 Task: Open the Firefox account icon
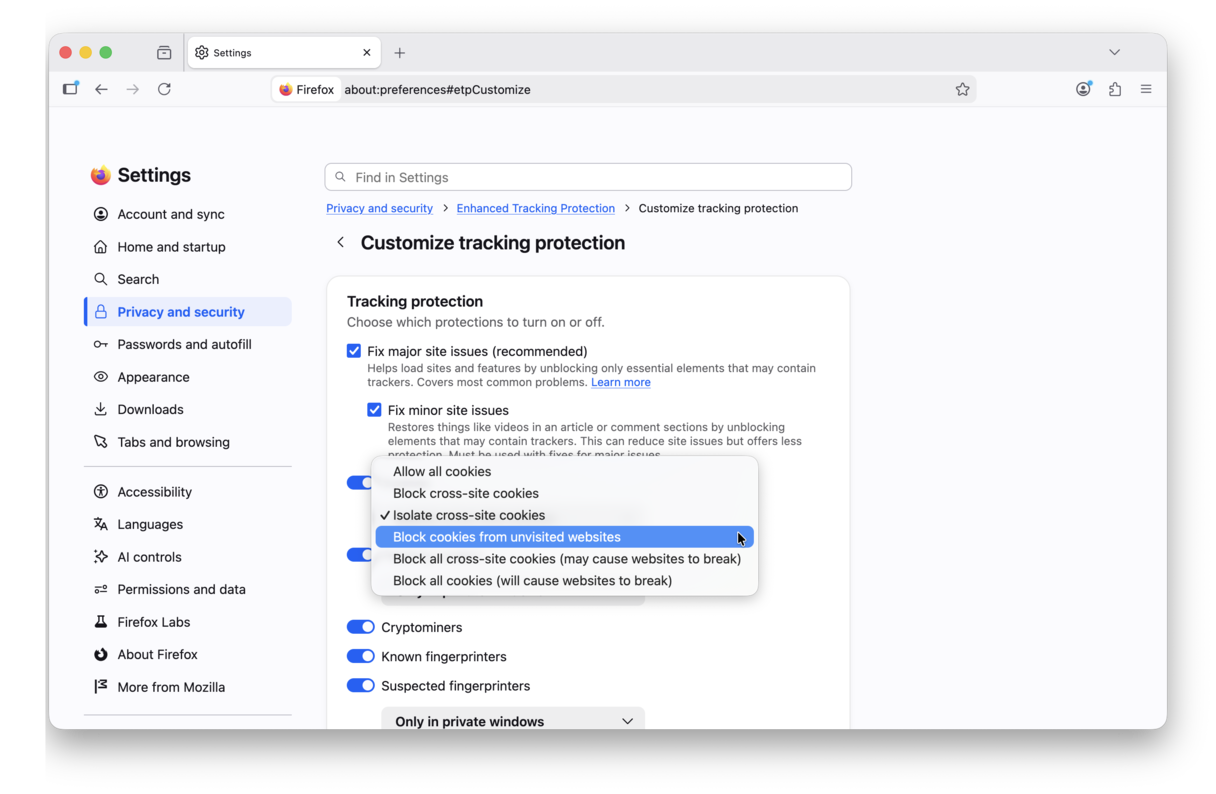click(x=1083, y=89)
